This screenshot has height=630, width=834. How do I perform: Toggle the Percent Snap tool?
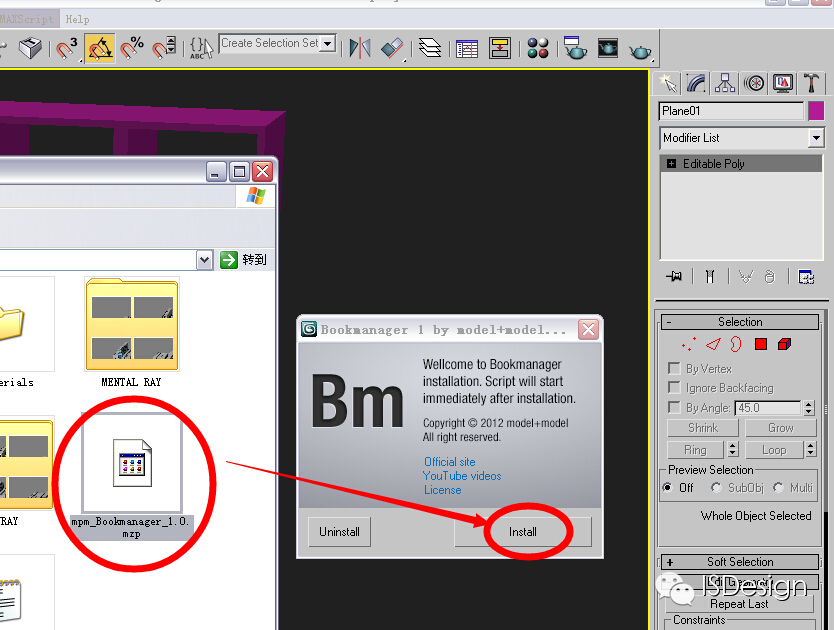(132, 48)
